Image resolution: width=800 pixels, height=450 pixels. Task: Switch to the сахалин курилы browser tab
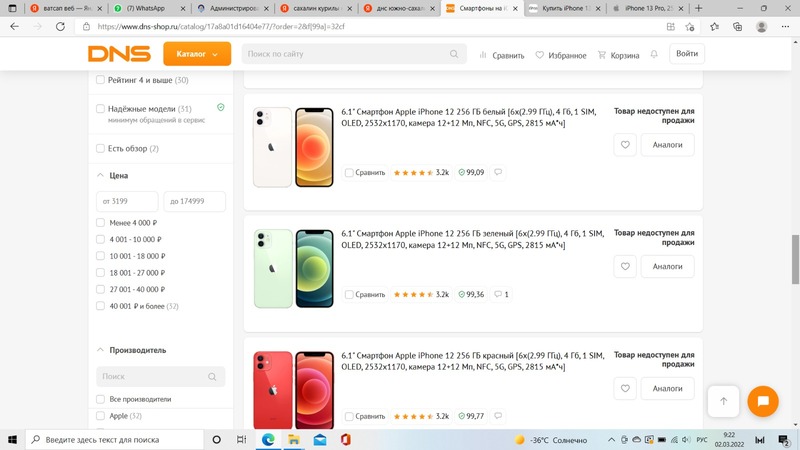[316, 8]
